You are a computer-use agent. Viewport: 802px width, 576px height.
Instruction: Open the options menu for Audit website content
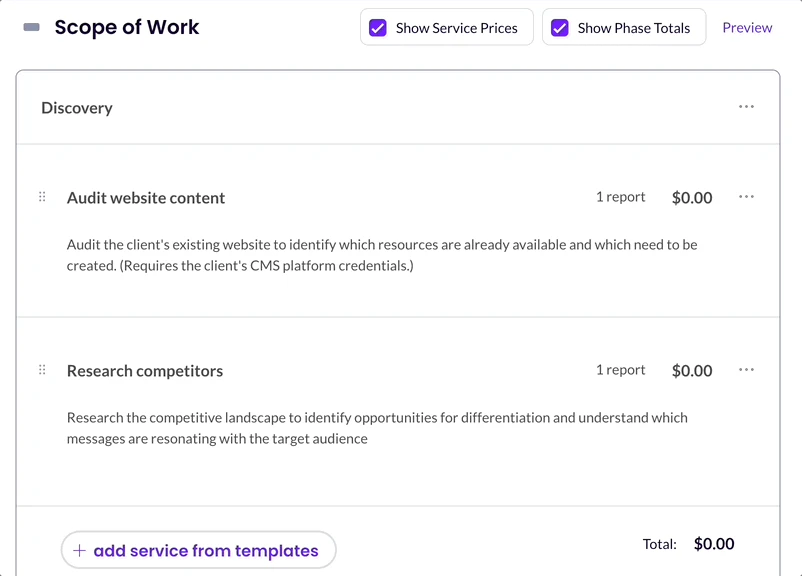tap(746, 196)
